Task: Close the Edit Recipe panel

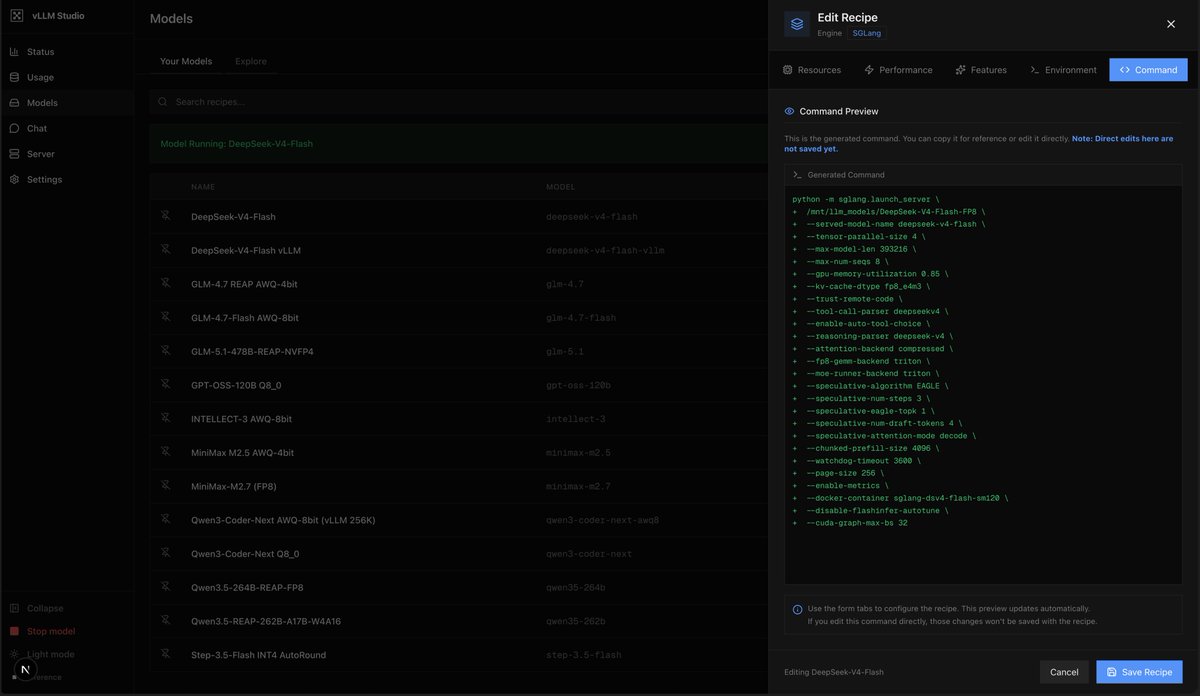Action: point(1171,24)
